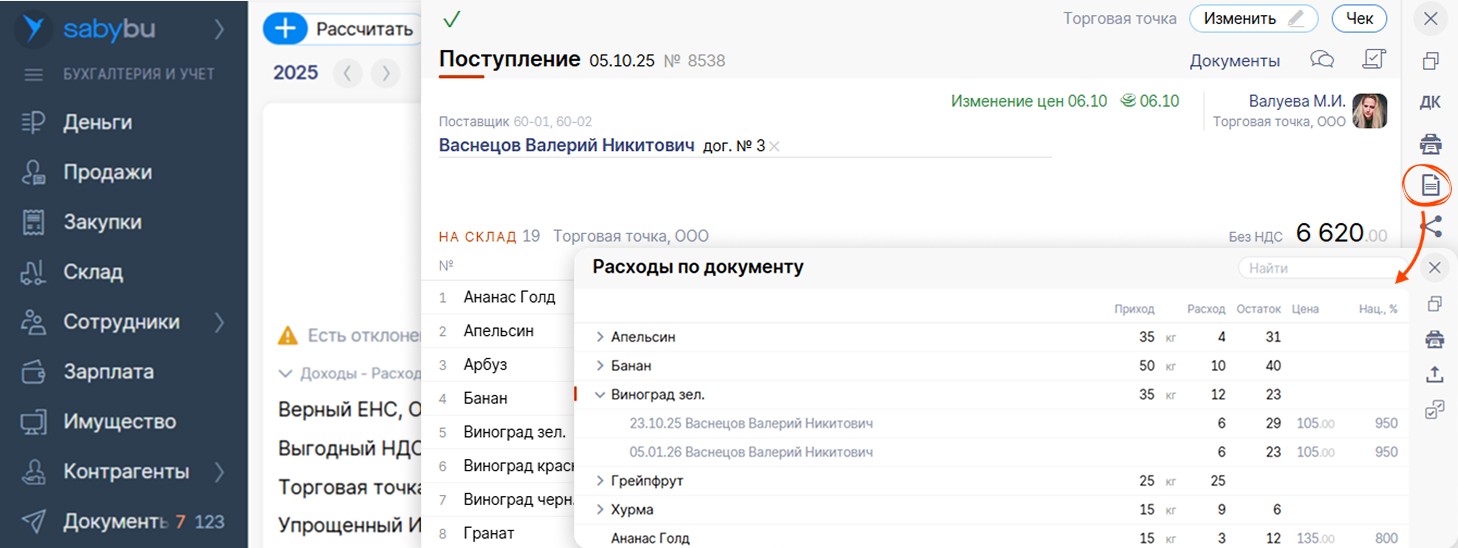Viewport: 1458px width, 548px height.
Task: Click the green checkmark posted status
Action: click(451, 19)
